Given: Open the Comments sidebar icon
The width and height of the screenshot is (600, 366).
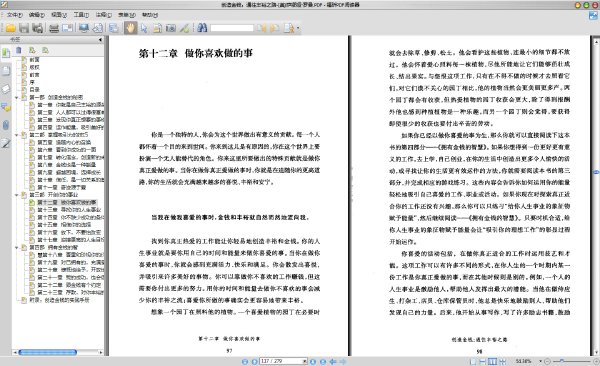Looking at the screenshot, I should [6, 107].
